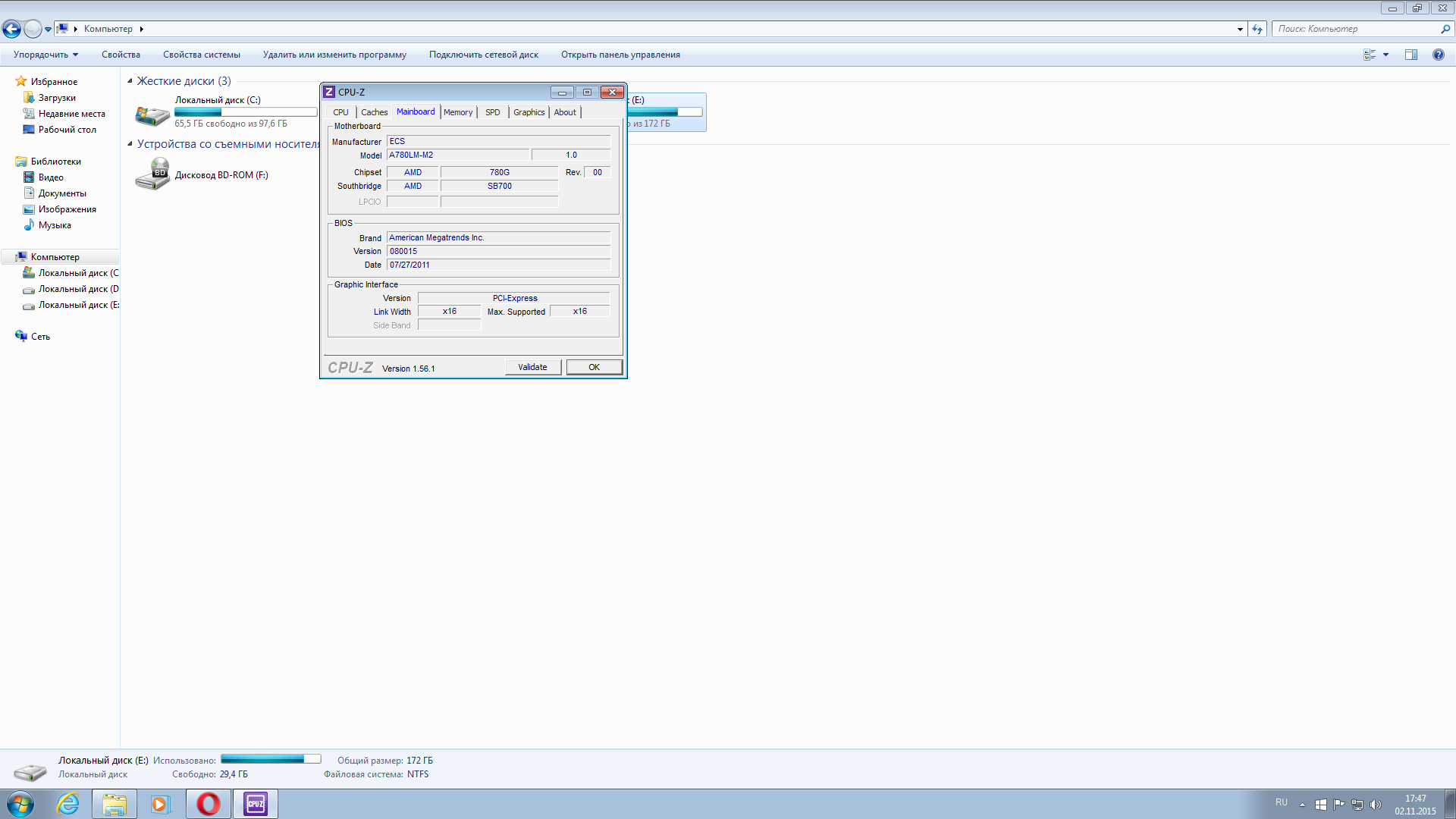Open Opera browser from taskbar
This screenshot has width=1456, height=819.
click(x=209, y=804)
